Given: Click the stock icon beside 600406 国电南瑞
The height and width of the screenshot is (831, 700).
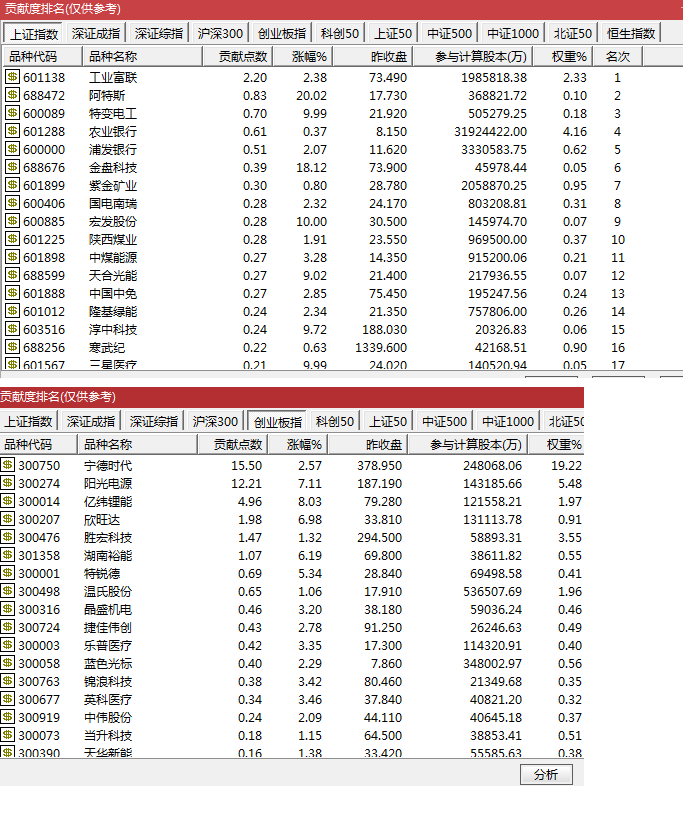Looking at the screenshot, I should pos(12,203).
